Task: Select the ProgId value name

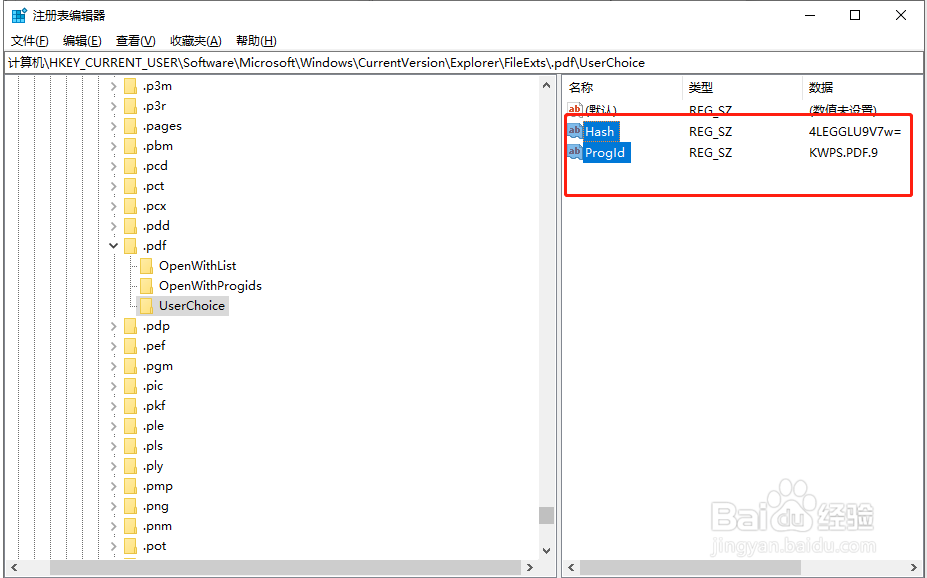Action: (605, 153)
